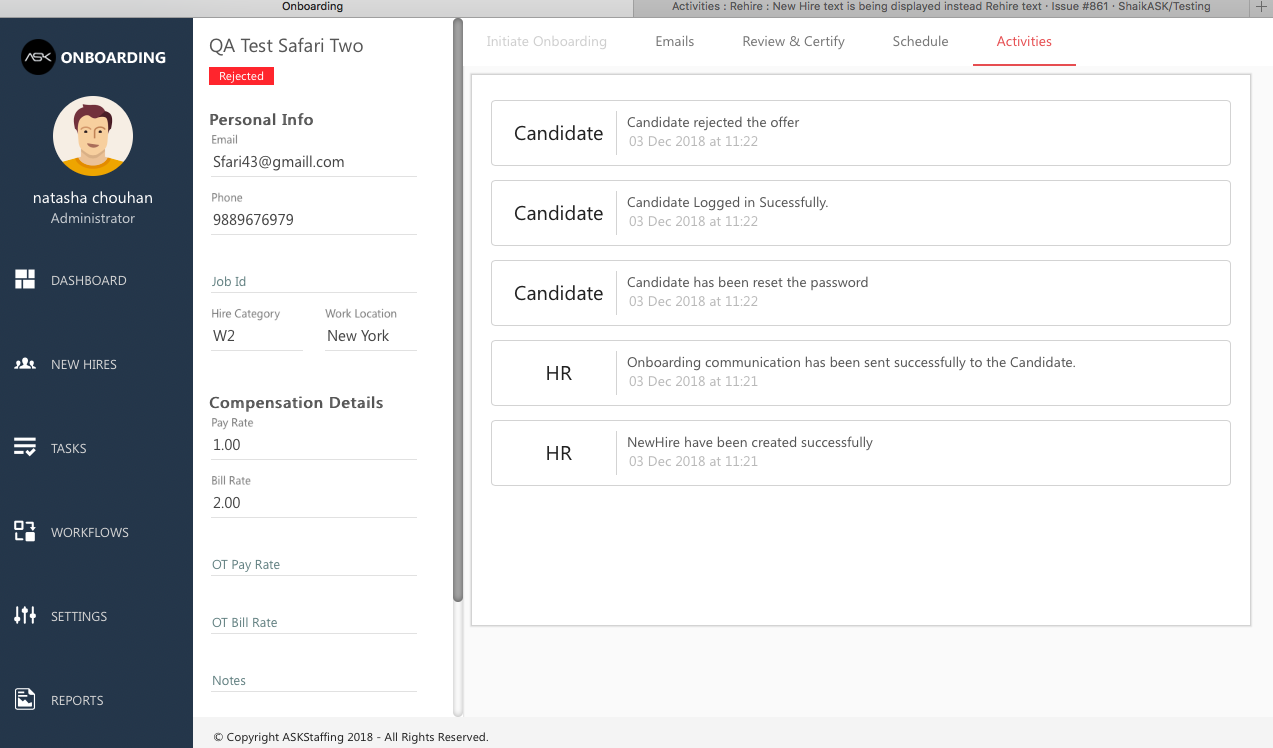Click Candidate label on rejected offer row
The height and width of the screenshot is (748, 1273).
coord(559,133)
